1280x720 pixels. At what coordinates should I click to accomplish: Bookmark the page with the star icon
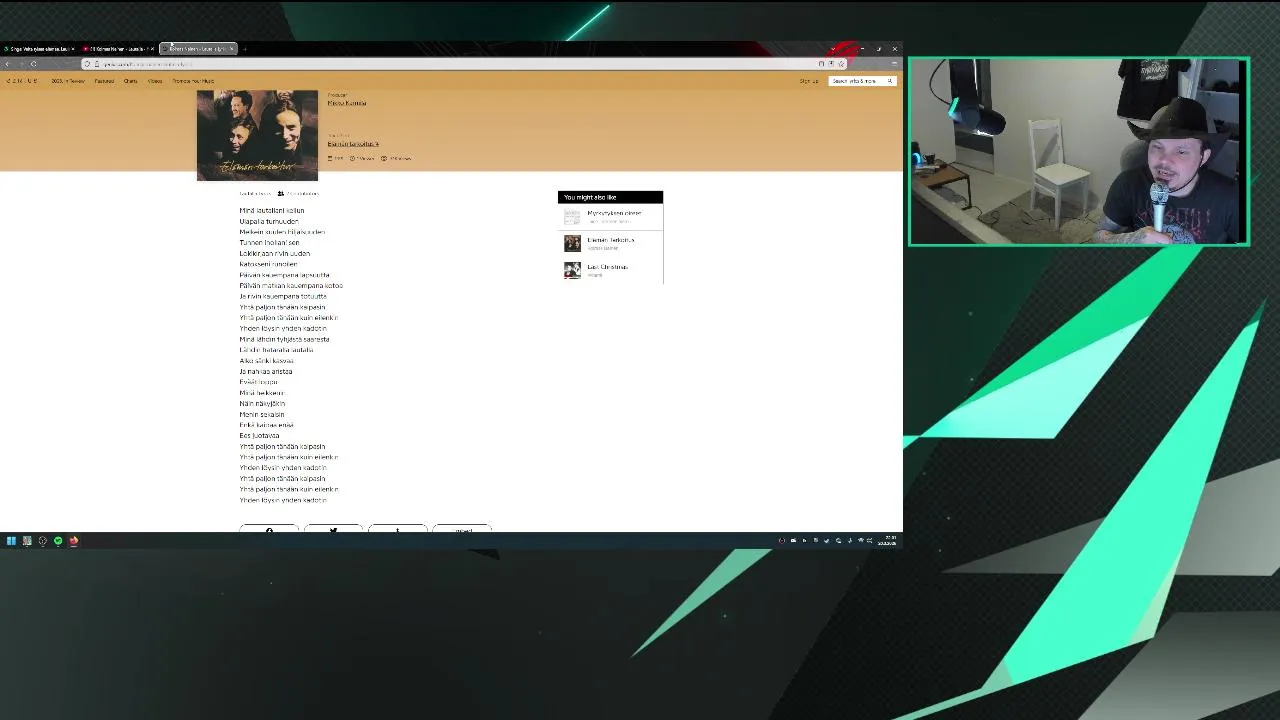tap(840, 64)
